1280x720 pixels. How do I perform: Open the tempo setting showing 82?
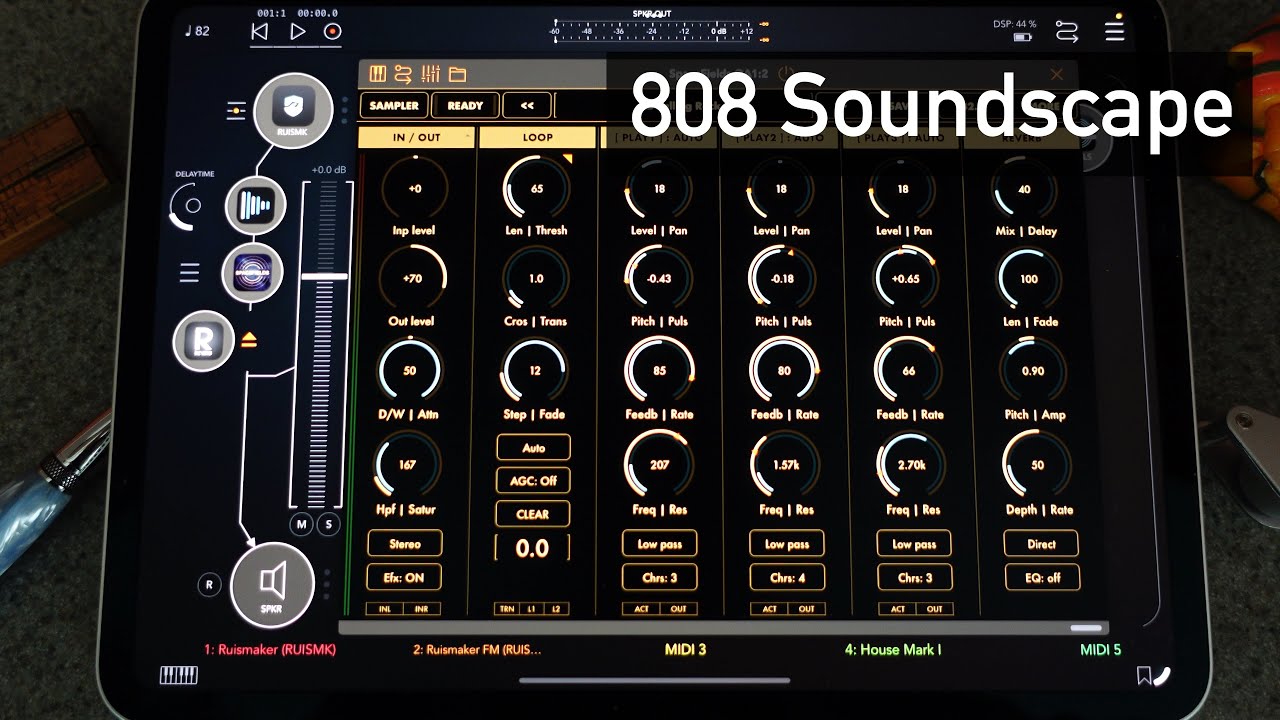[197, 31]
